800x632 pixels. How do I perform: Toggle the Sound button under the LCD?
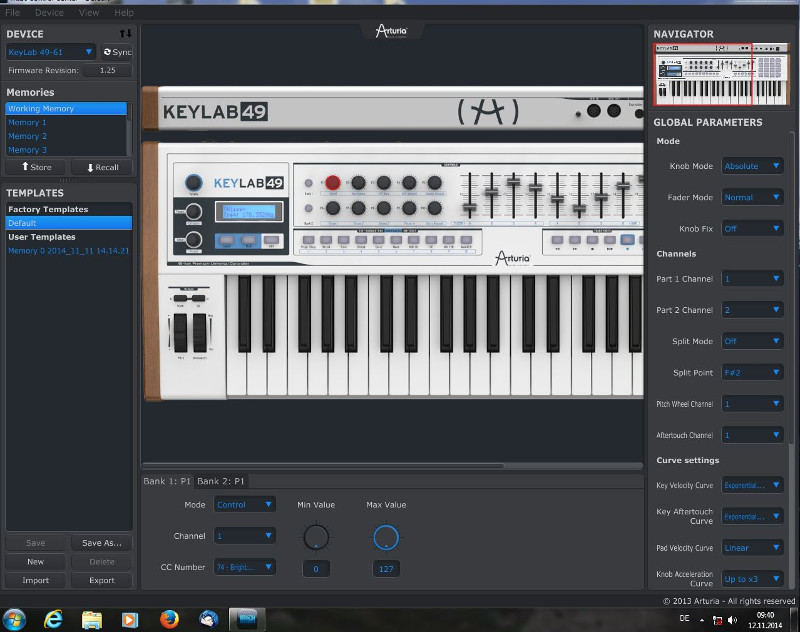227,240
